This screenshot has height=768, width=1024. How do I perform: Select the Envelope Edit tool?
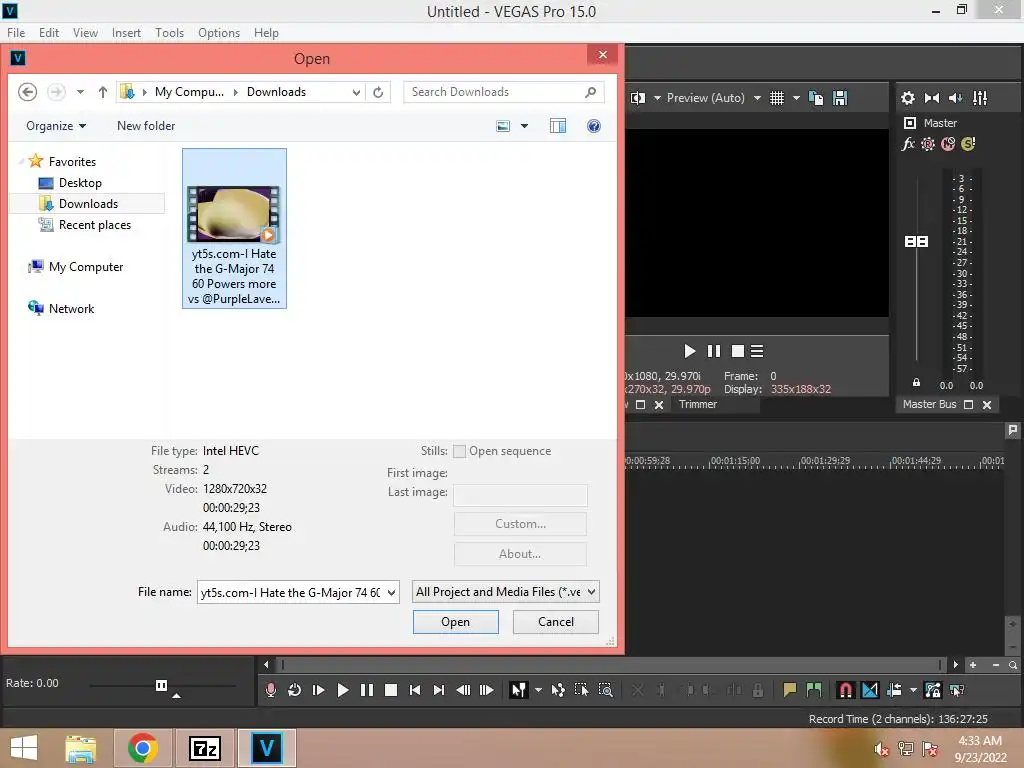pos(558,690)
